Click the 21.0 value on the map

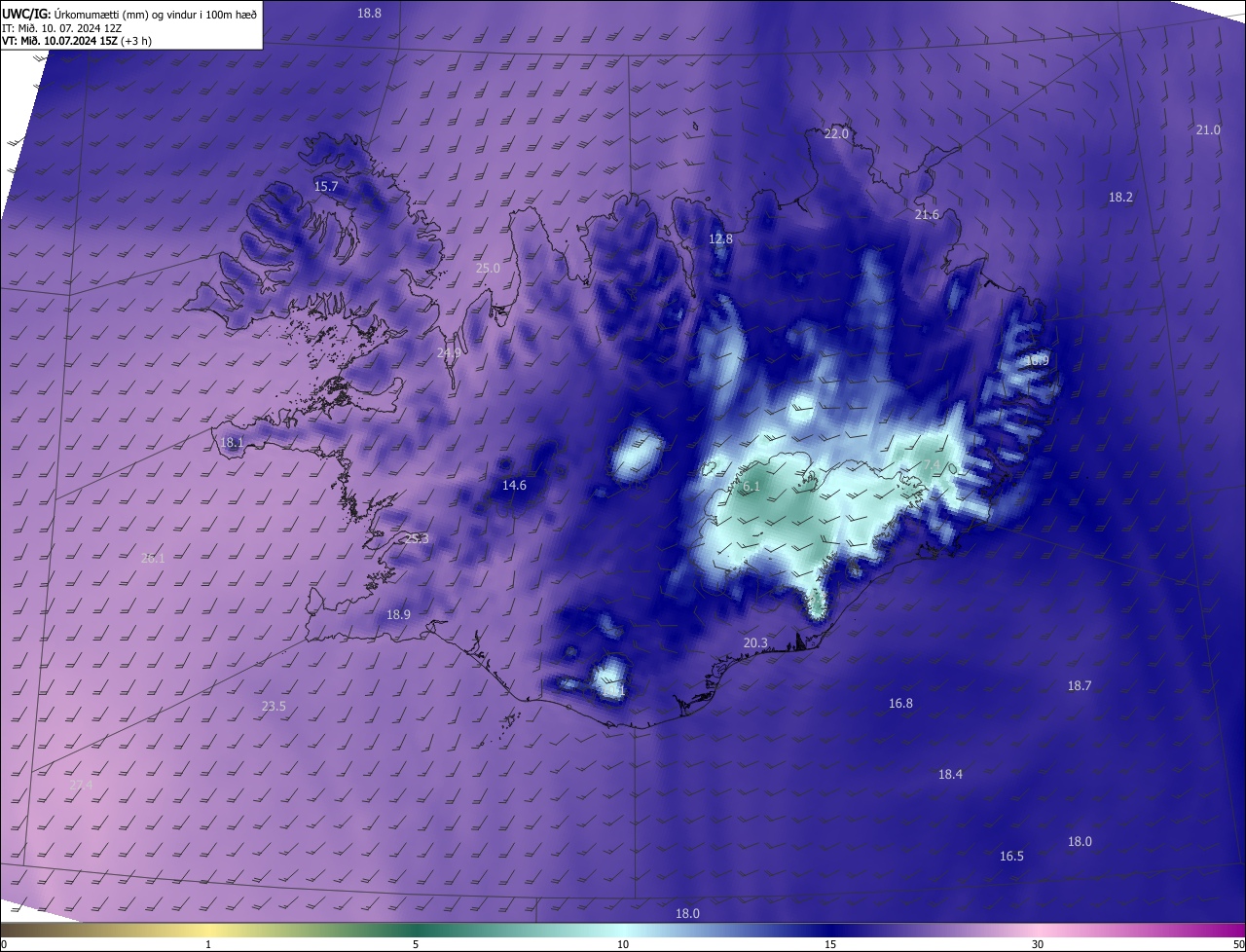pos(1207,129)
